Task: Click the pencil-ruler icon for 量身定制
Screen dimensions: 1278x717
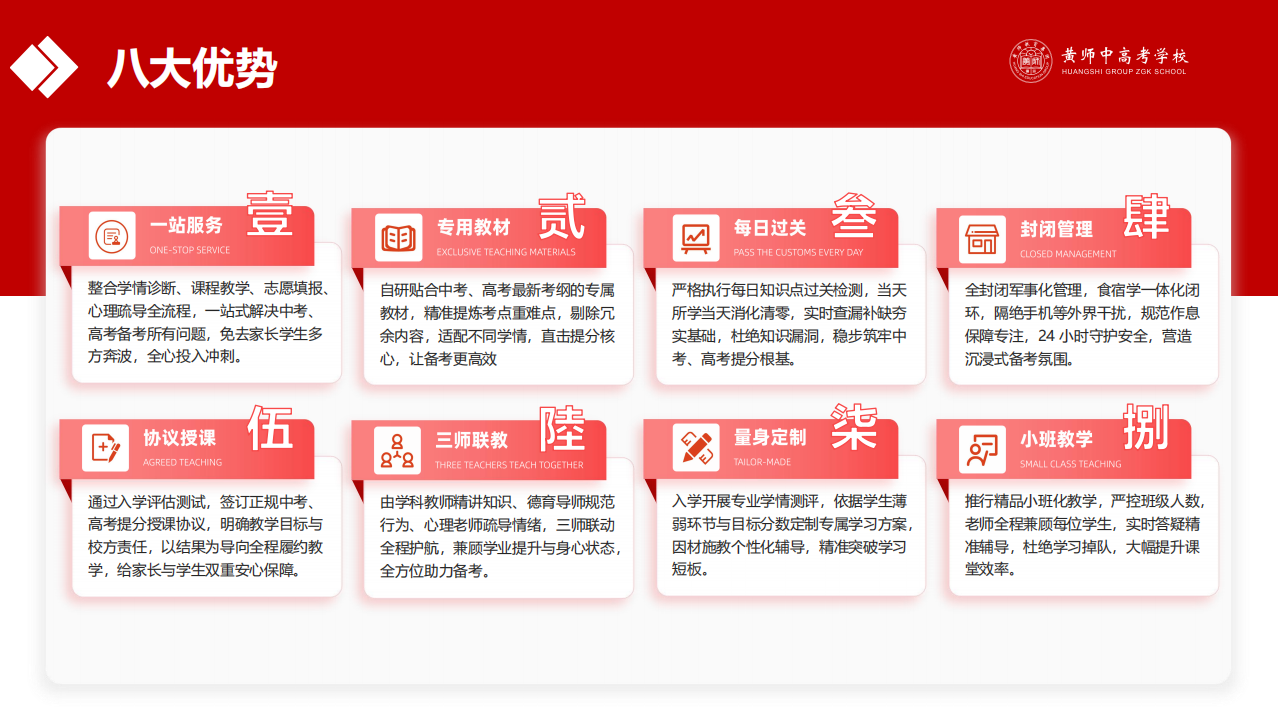Action: pyautogui.click(x=696, y=446)
